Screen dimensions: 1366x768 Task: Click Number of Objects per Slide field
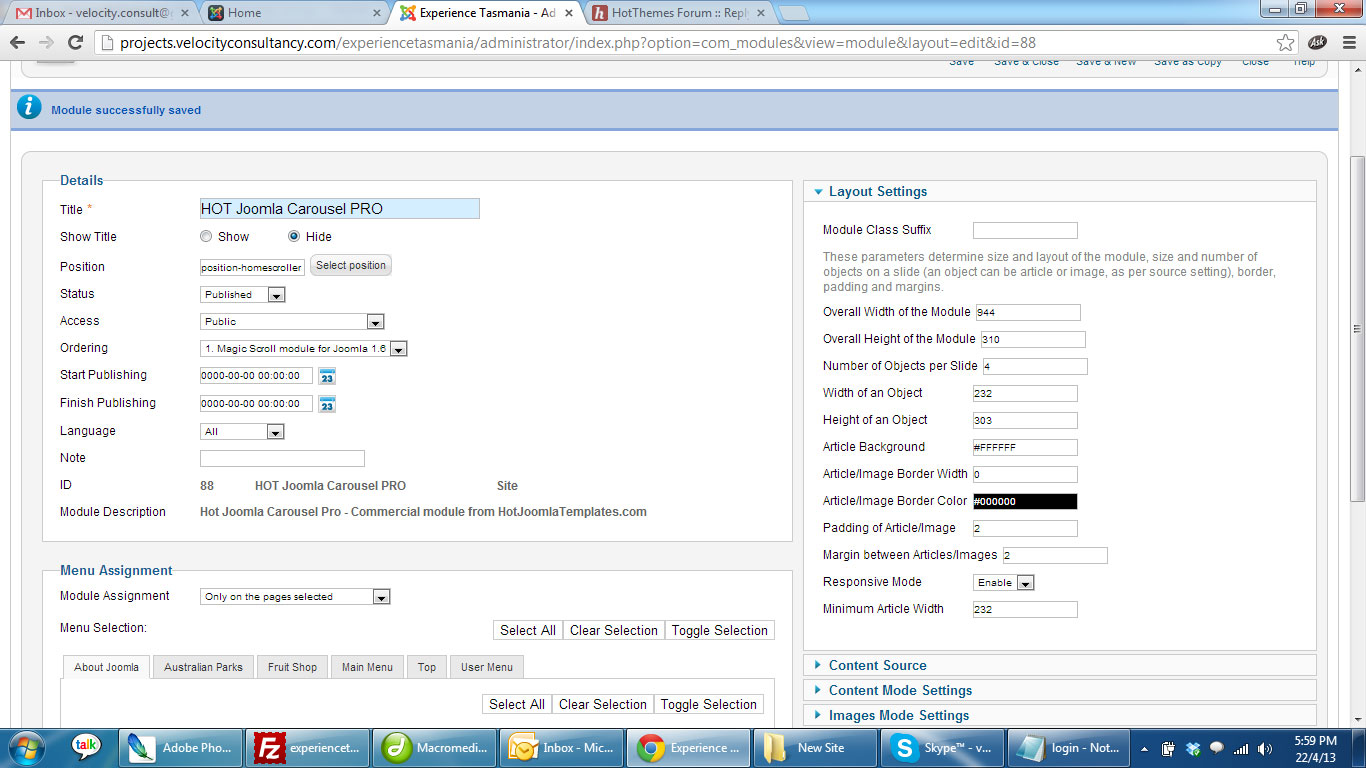click(x=1035, y=367)
